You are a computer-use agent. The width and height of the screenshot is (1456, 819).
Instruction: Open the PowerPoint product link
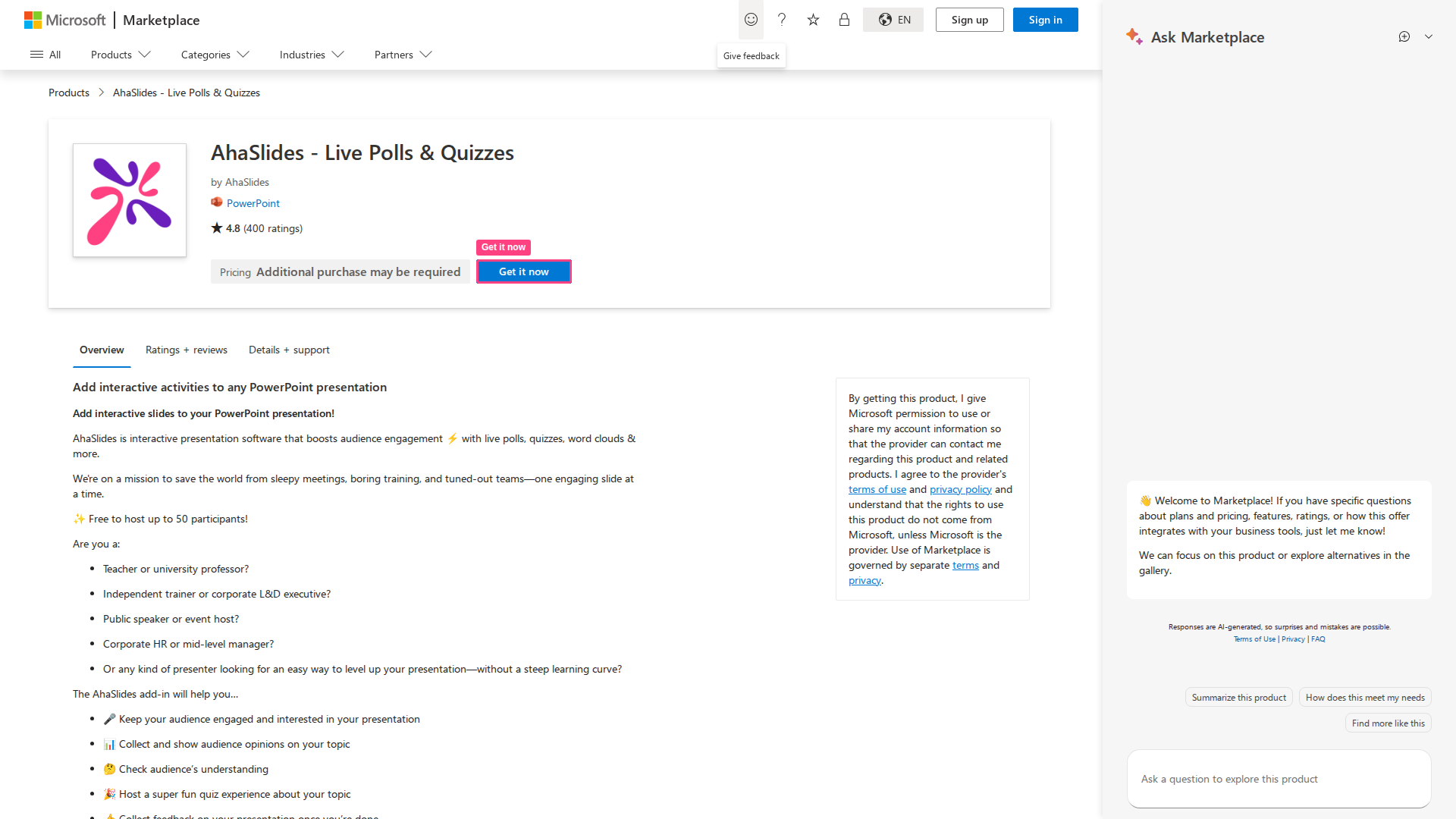(x=253, y=203)
